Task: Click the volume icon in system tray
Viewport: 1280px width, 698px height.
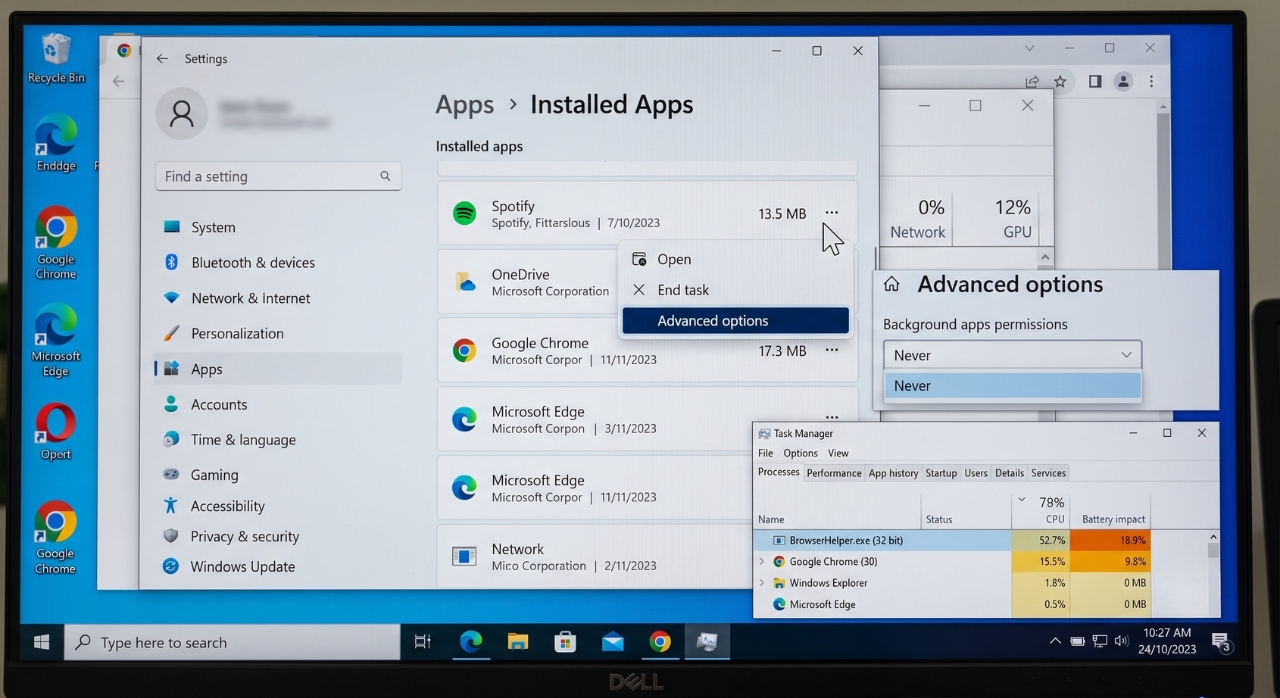Action: (1122, 641)
